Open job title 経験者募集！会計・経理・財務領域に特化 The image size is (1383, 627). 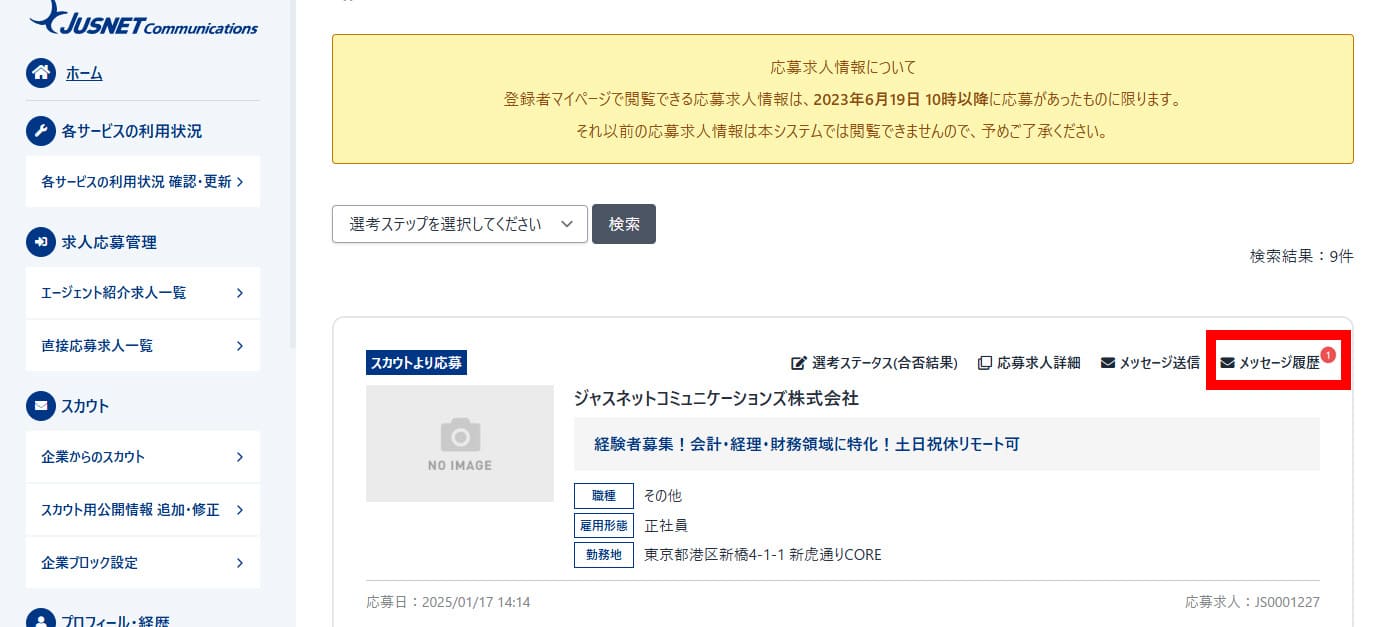(x=807, y=444)
